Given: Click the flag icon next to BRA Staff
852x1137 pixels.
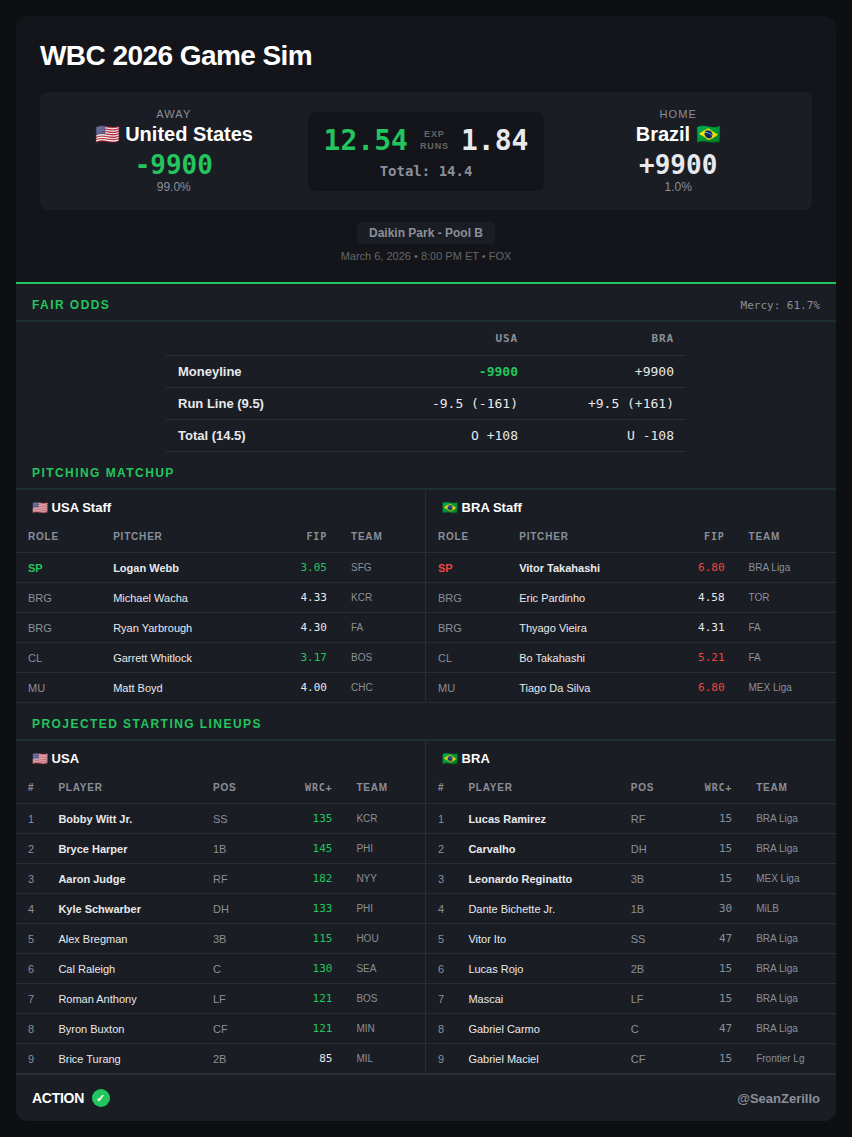Looking at the screenshot, I should click(x=450, y=507).
